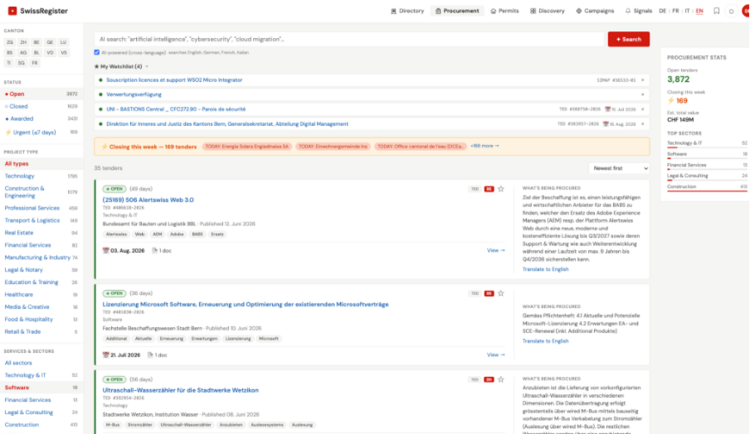Screen dimensions: 750x434
Task: Select Construction & Engineering project type
Action: [41, 192]
